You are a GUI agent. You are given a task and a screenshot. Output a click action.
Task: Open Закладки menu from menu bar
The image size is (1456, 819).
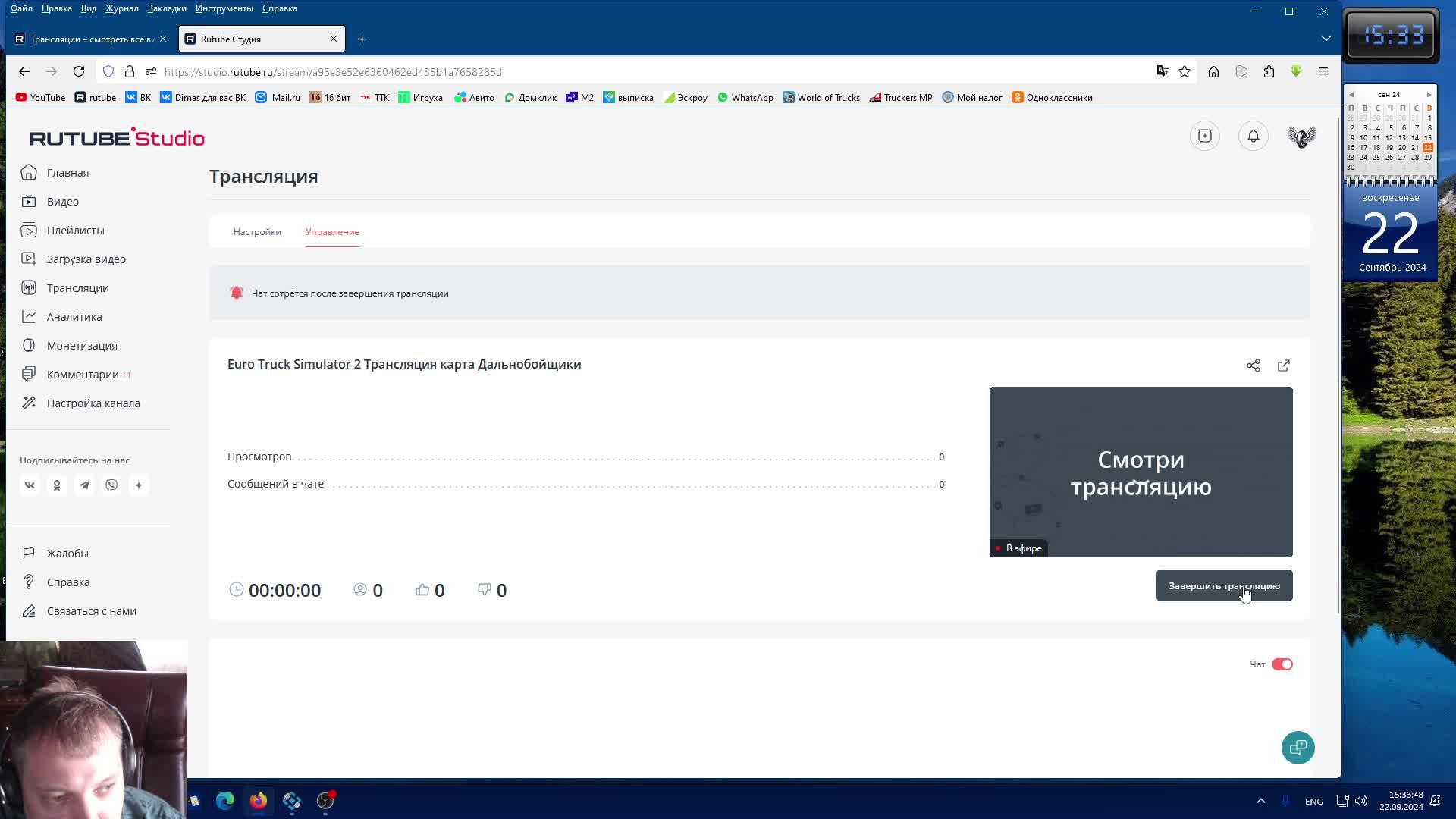point(167,8)
